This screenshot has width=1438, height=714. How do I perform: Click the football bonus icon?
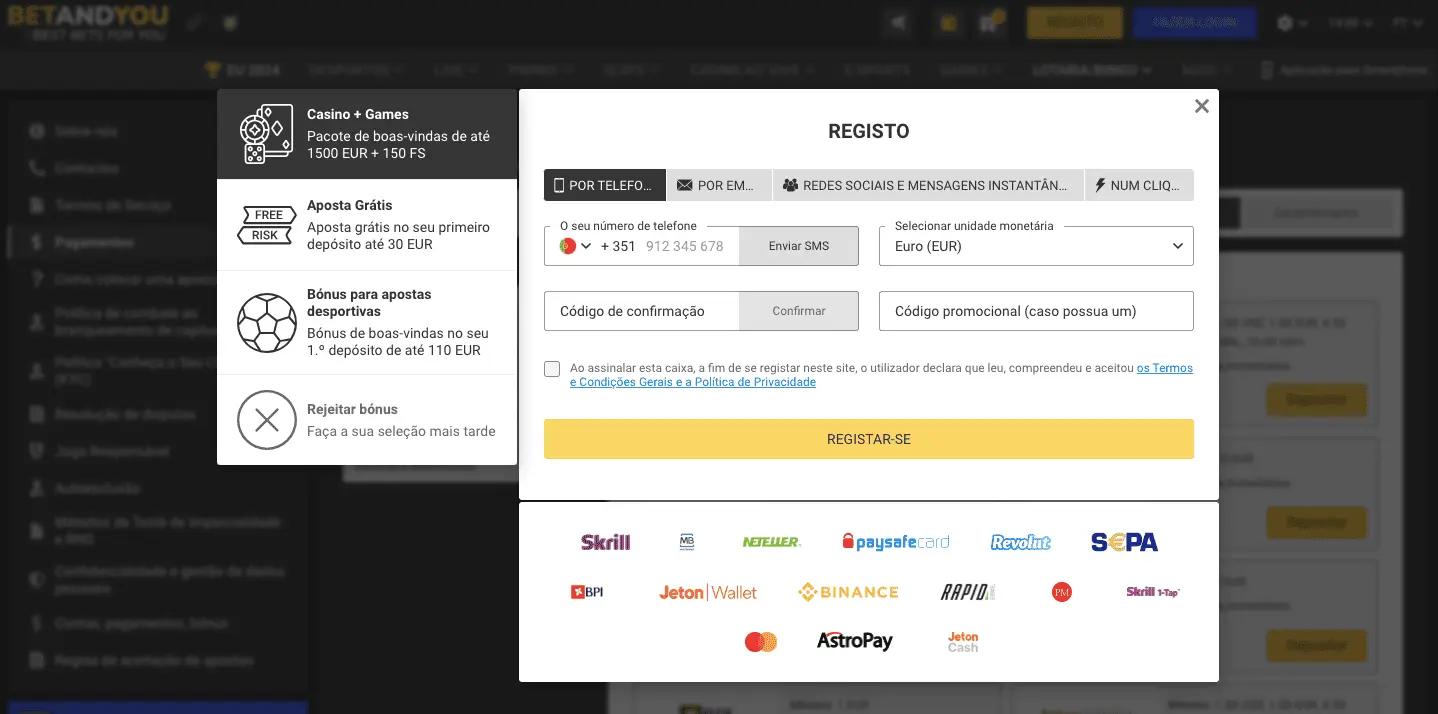click(266, 322)
